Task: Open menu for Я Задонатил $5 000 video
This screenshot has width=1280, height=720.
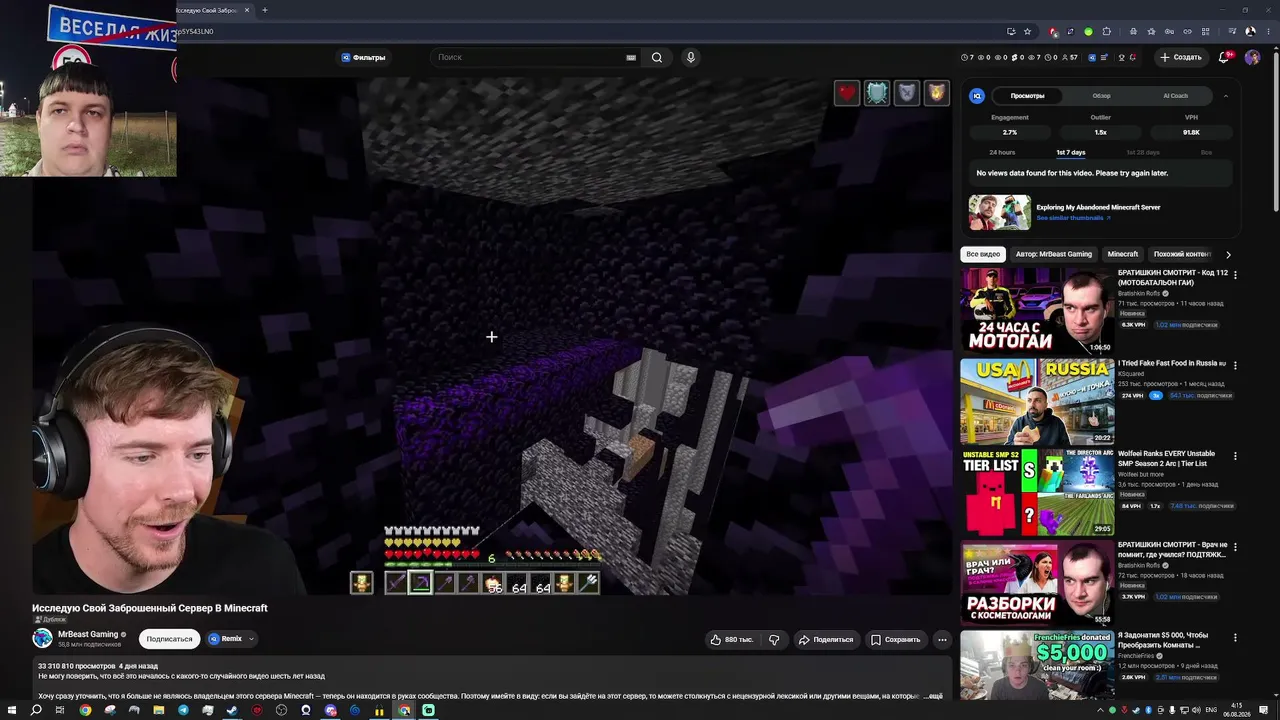Action: point(1235,638)
